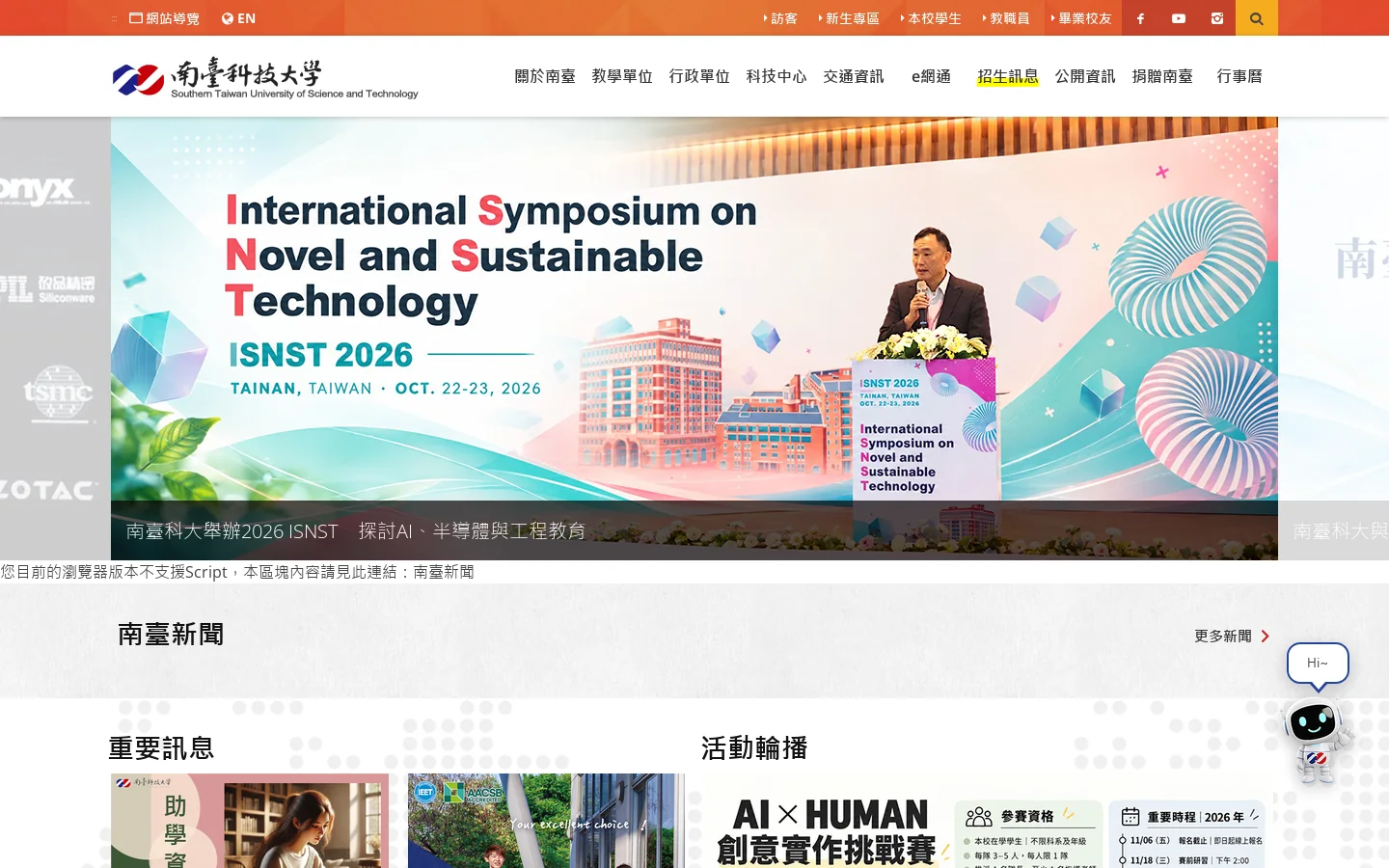
Task: Show the previous carousel slide with sponsor logos
Action: 55,339
